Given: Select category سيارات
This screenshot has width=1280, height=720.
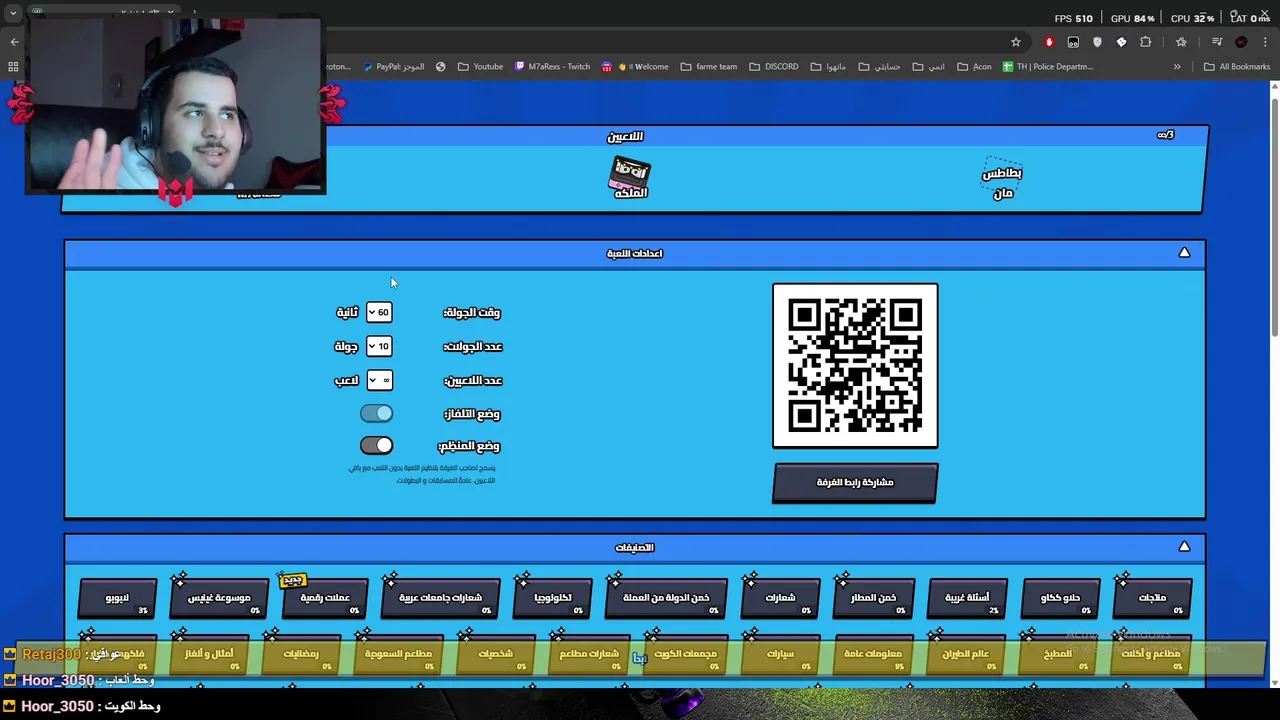Looking at the screenshot, I should click(780, 653).
